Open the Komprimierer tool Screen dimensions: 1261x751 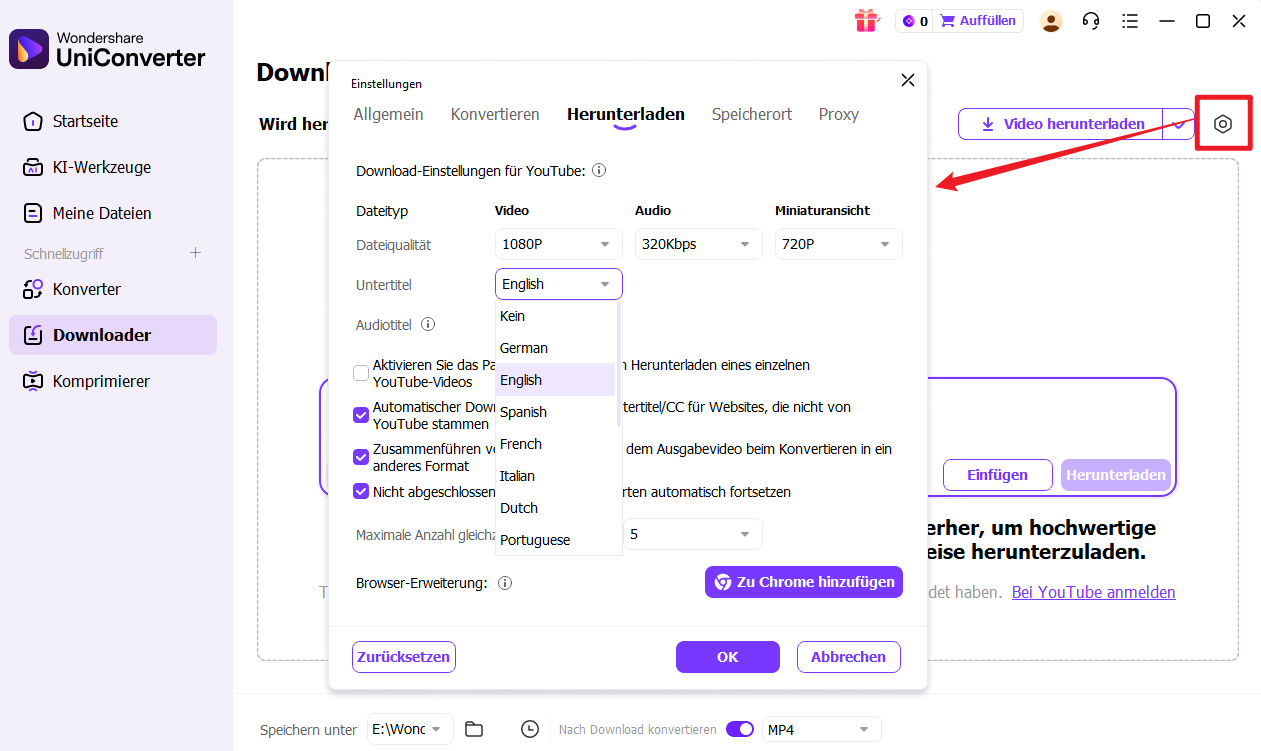tap(102, 381)
